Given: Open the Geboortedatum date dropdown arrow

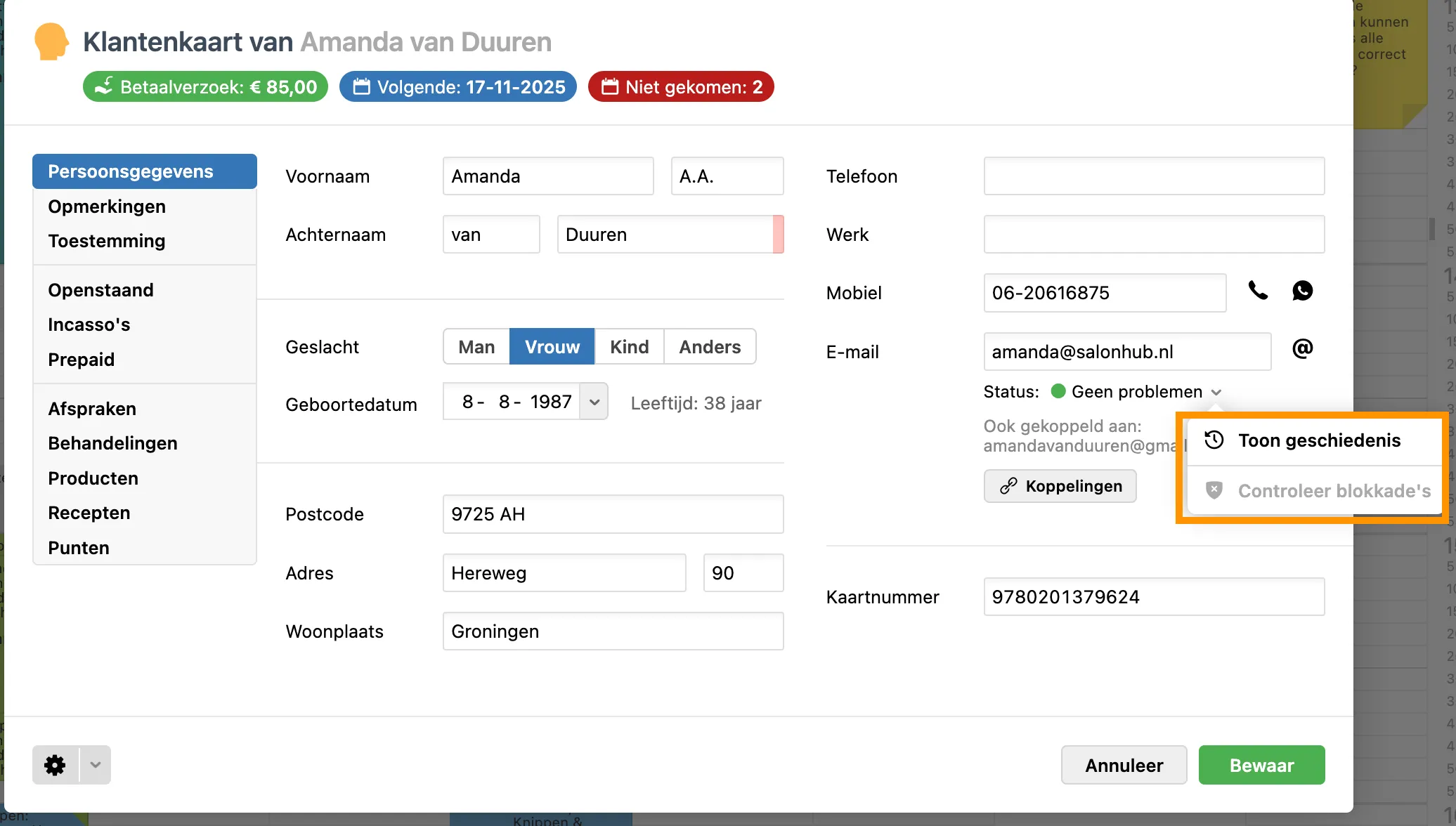Looking at the screenshot, I should [594, 402].
